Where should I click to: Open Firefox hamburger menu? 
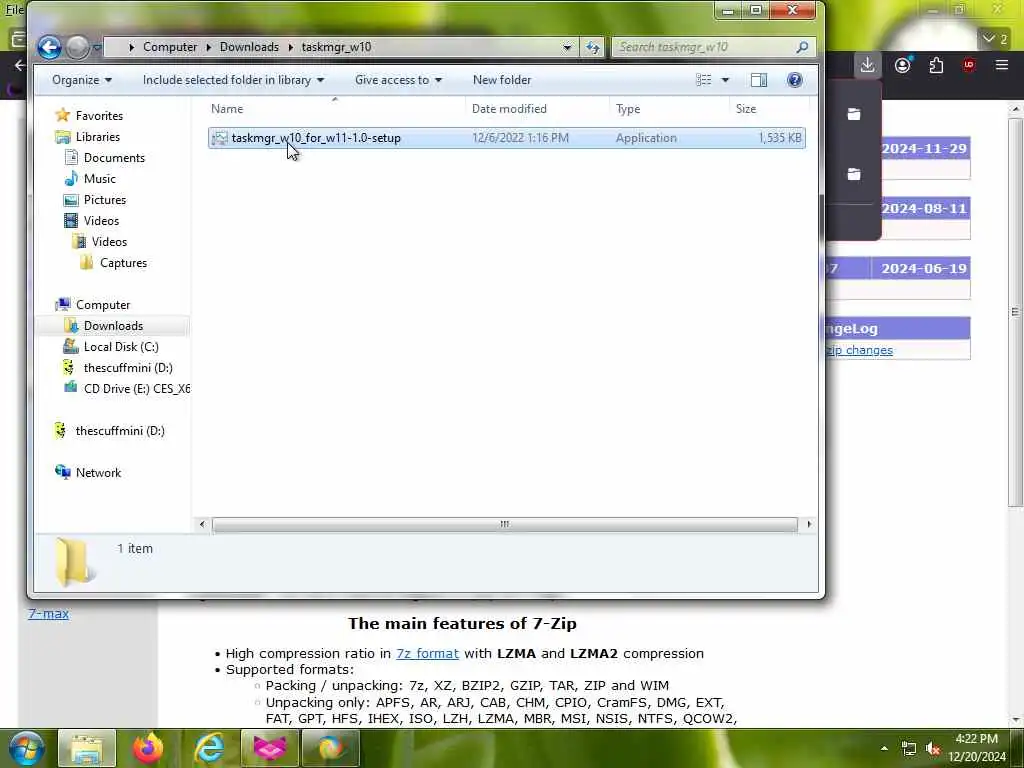point(1002,65)
